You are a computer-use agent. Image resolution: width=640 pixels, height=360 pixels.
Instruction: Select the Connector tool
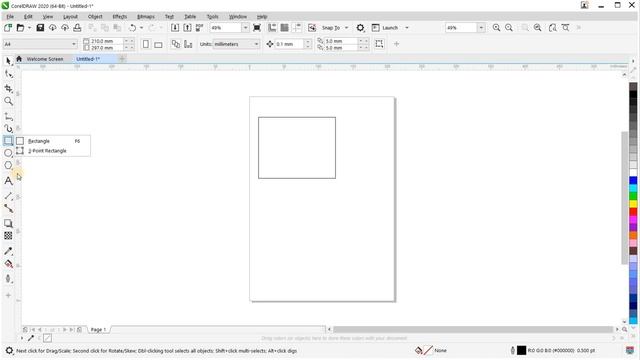click(x=8, y=209)
